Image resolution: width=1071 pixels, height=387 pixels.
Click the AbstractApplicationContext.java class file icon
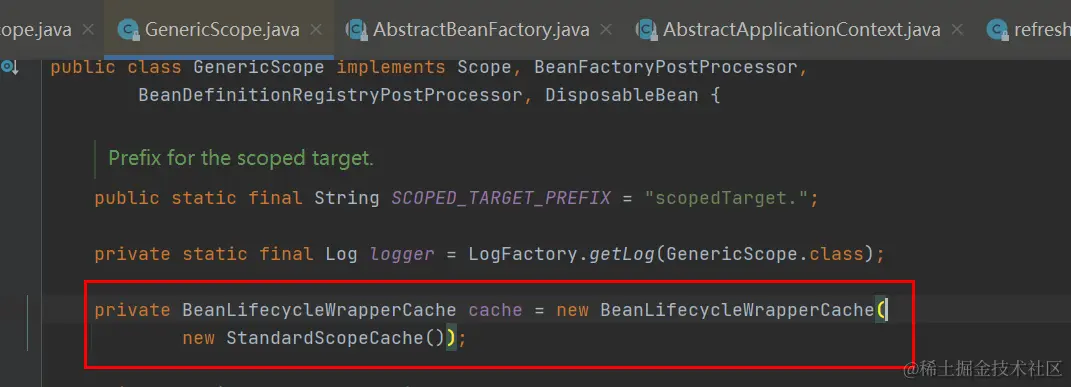646,30
